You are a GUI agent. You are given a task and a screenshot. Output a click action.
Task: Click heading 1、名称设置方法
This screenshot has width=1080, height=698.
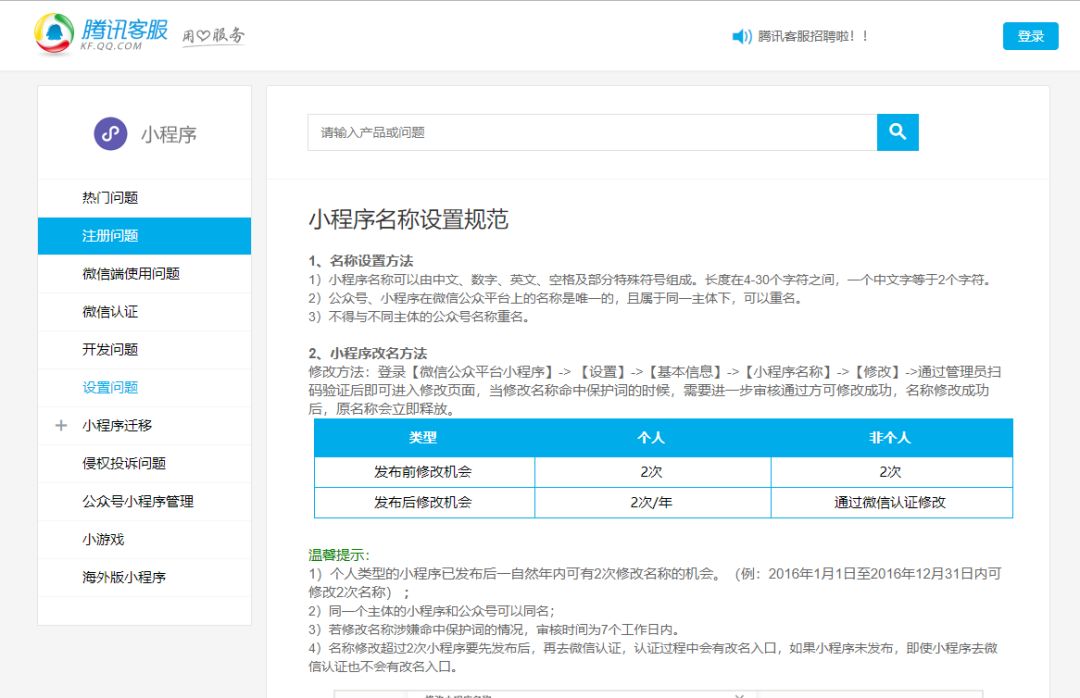(361, 260)
